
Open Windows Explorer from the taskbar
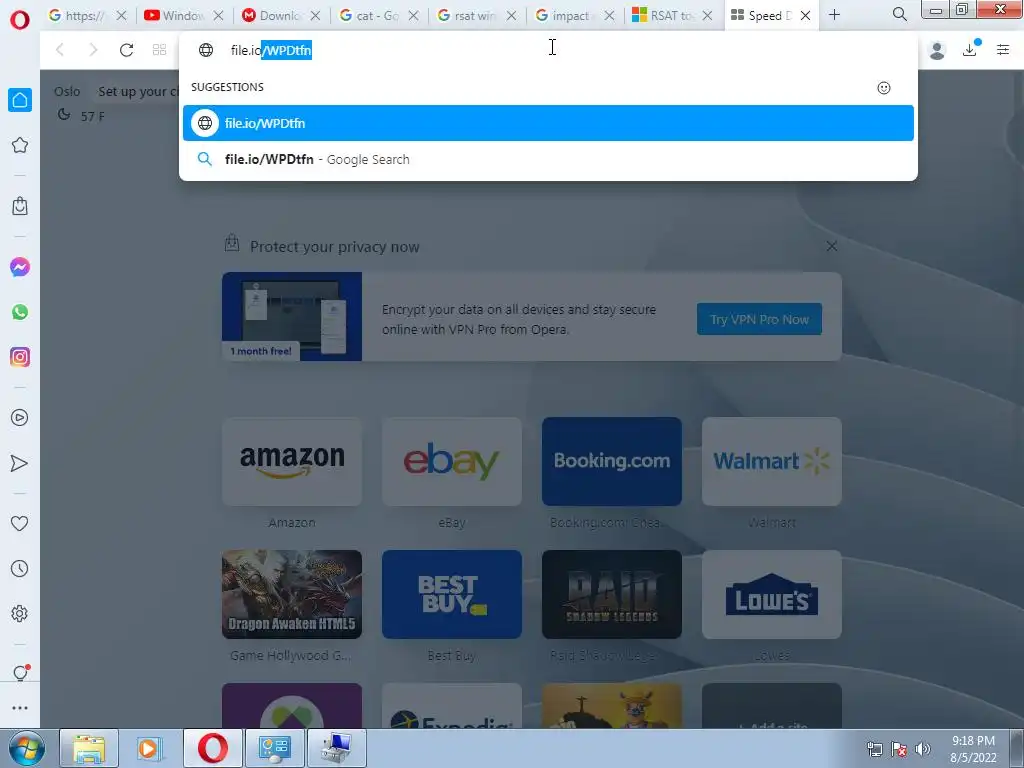click(89, 748)
